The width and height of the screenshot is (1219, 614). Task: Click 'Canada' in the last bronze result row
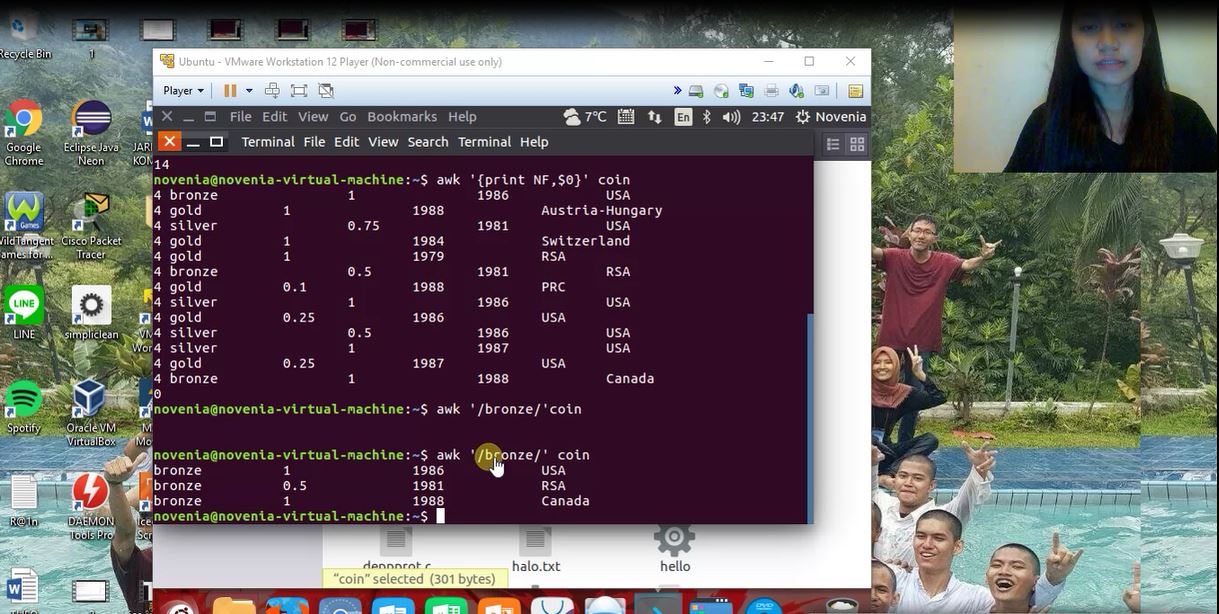click(566, 501)
